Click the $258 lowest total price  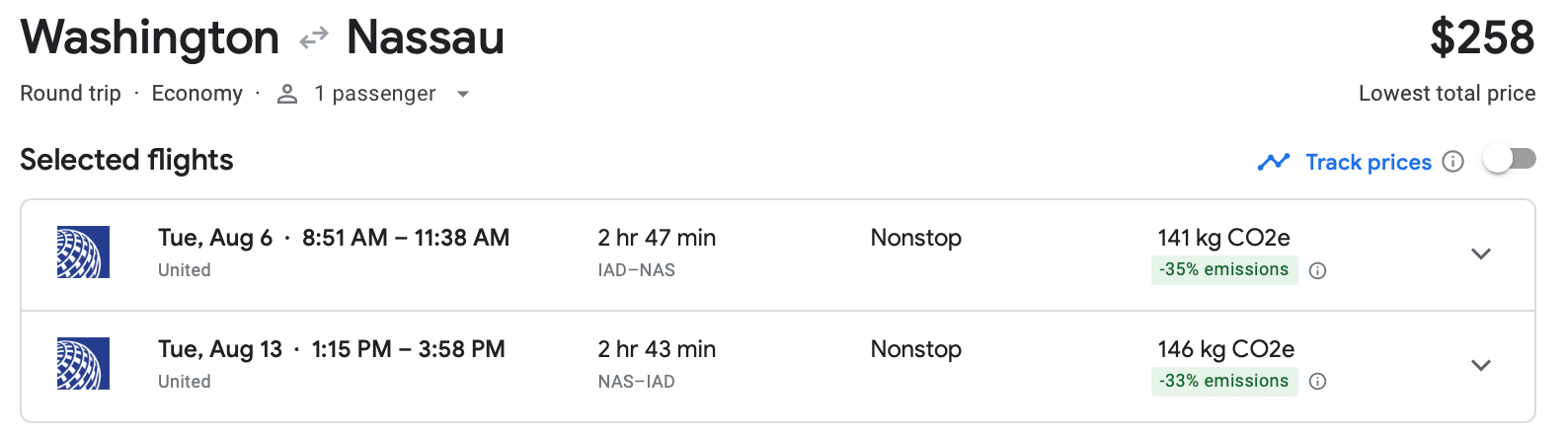coord(1482,38)
